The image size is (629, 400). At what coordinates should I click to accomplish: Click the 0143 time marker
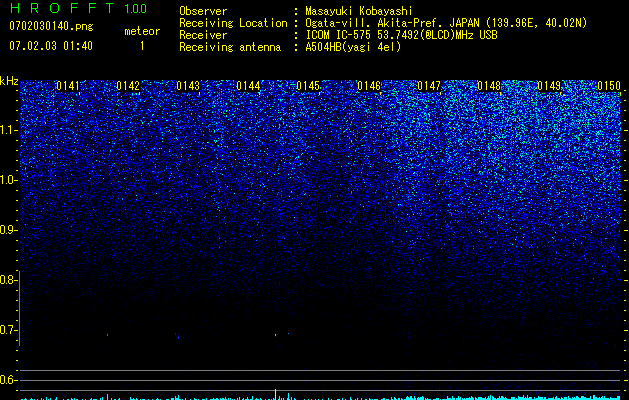[188, 86]
